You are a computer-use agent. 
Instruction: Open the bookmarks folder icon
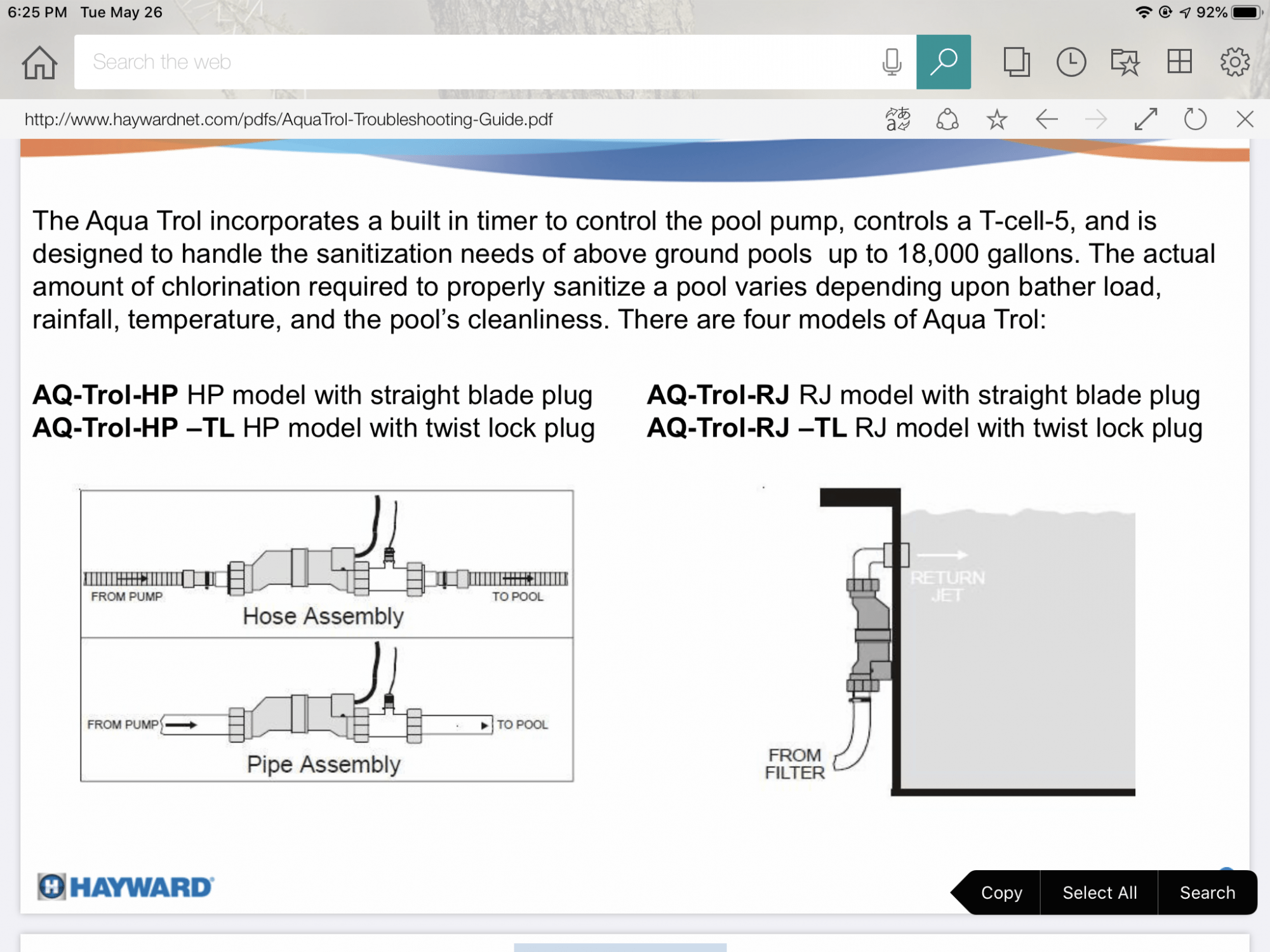[1125, 62]
